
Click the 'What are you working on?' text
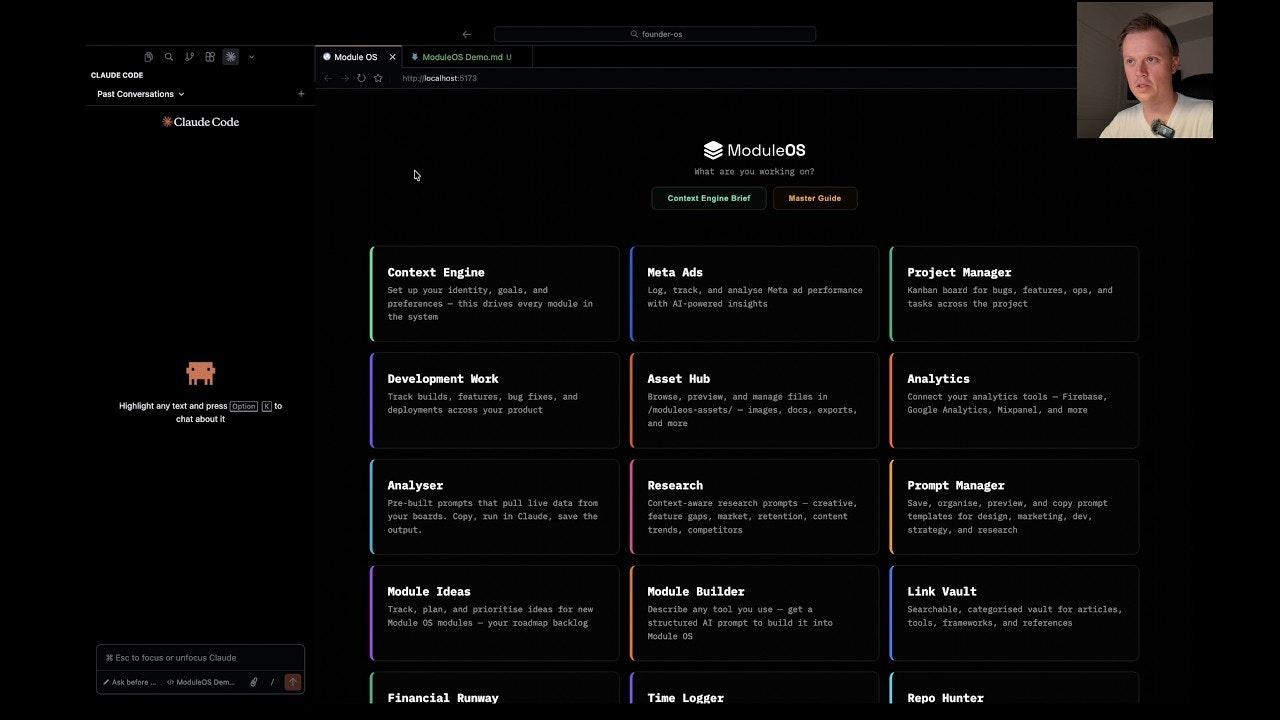[x=754, y=172]
